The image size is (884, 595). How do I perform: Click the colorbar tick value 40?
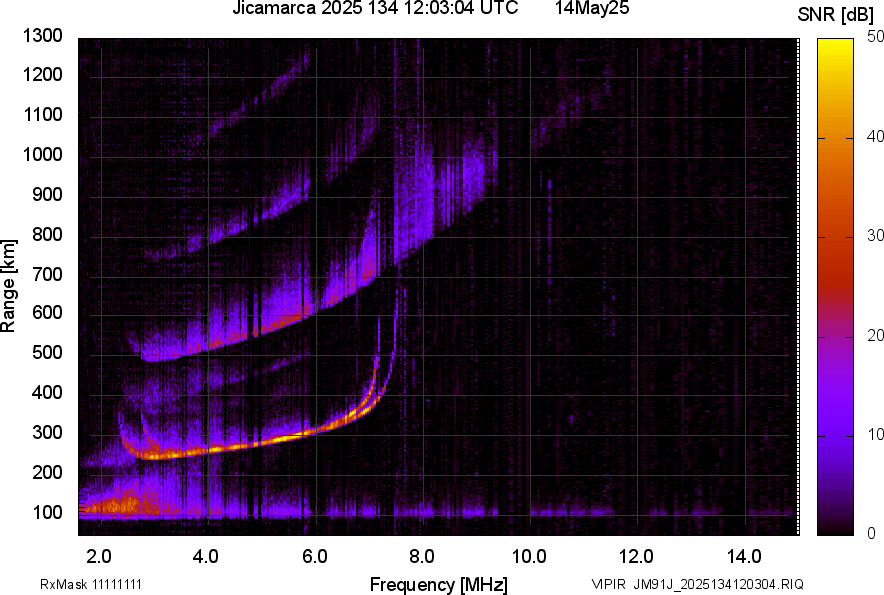(876, 136)
